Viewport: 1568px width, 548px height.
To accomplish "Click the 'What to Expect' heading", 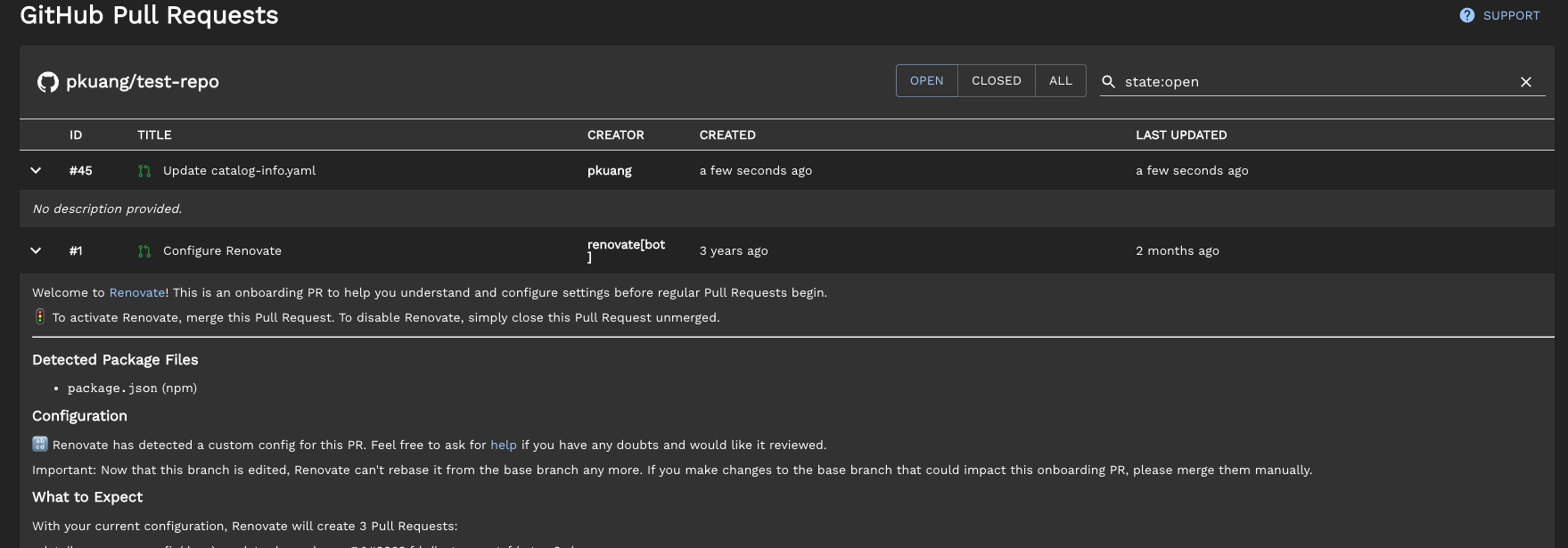I will coord(87,496).
